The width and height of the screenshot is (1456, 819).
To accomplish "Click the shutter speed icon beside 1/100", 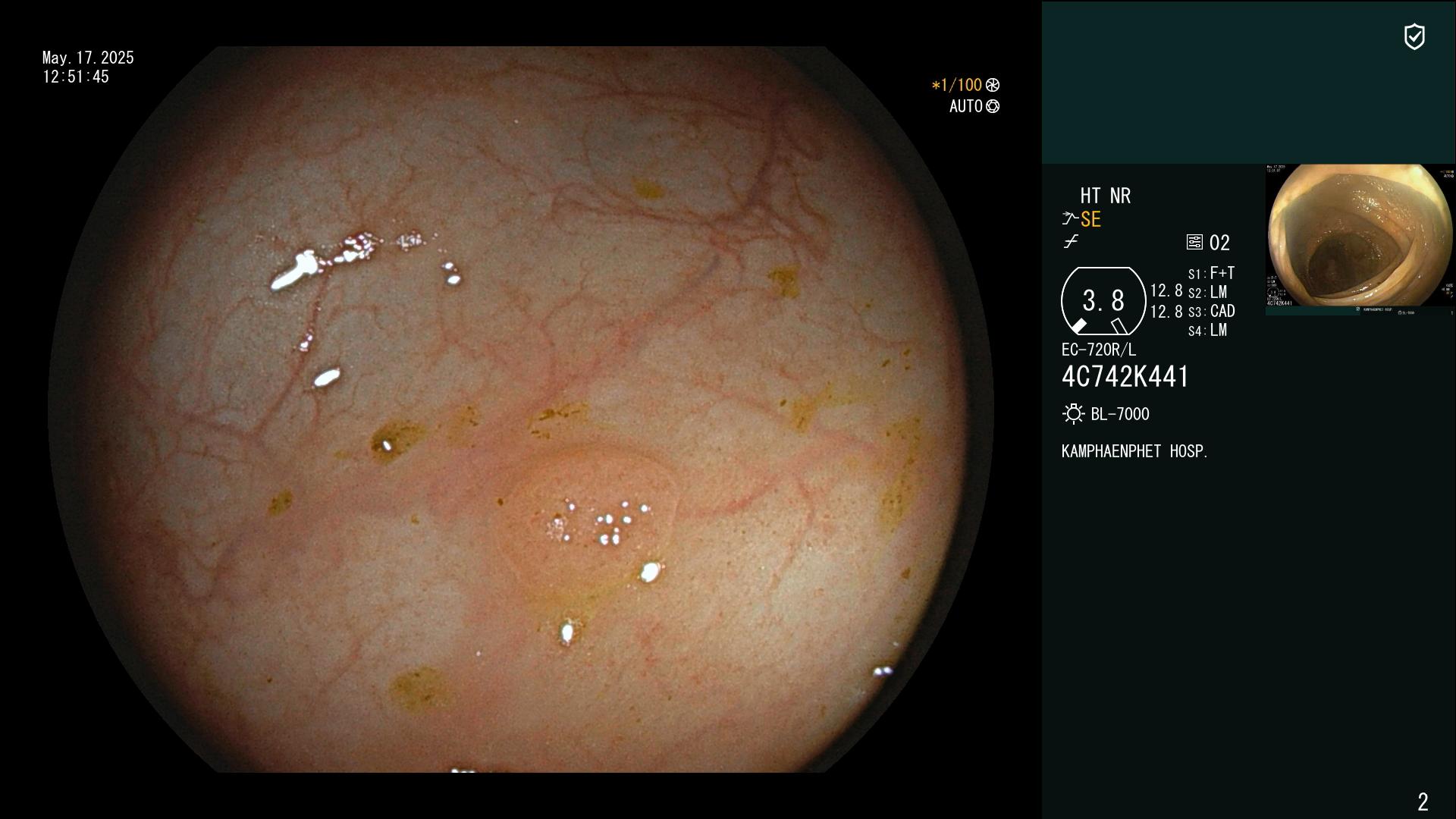I will coord(993,86).
